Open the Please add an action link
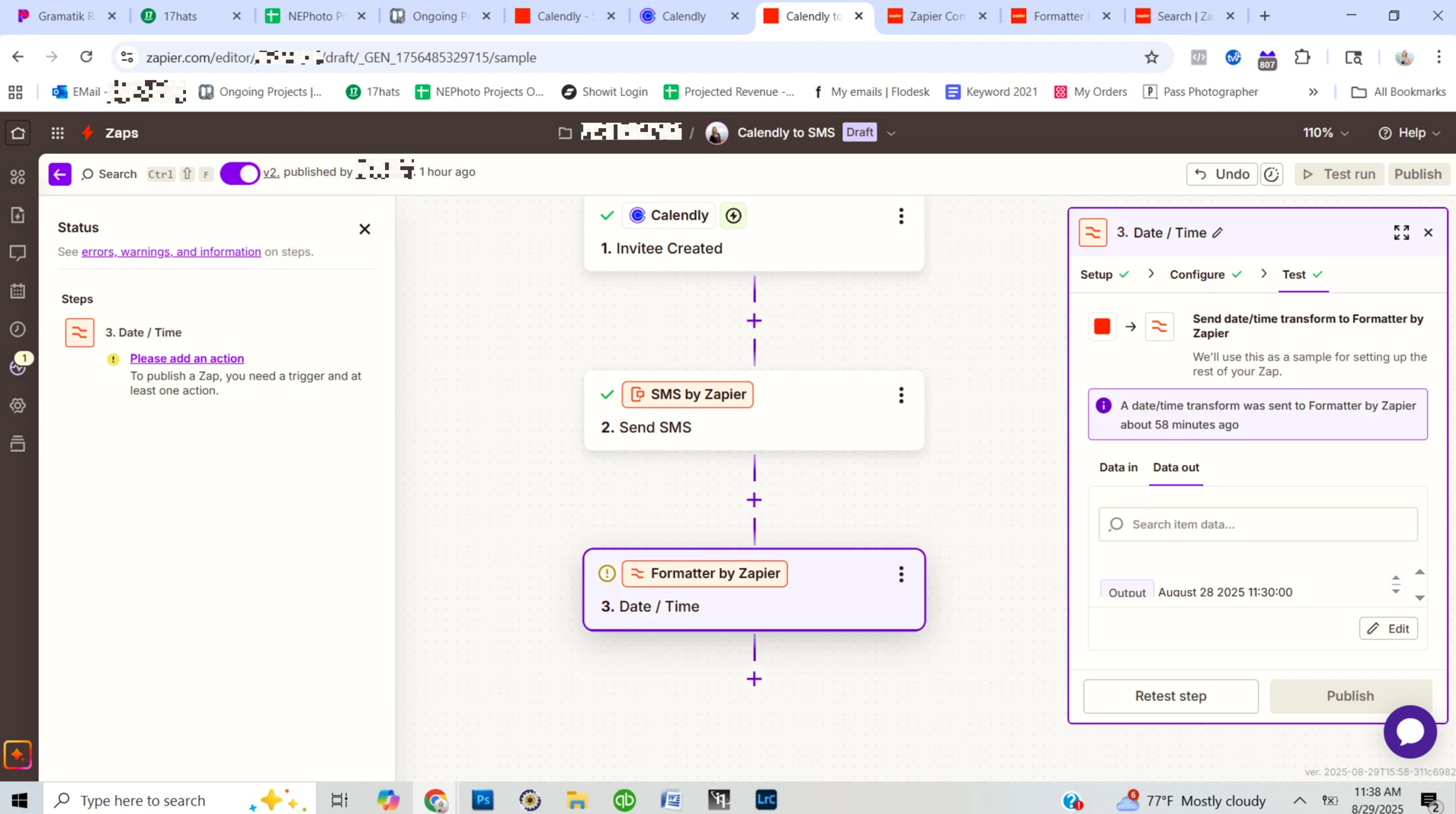This screenshot has height=814, width=1456. tap(187, 358)
